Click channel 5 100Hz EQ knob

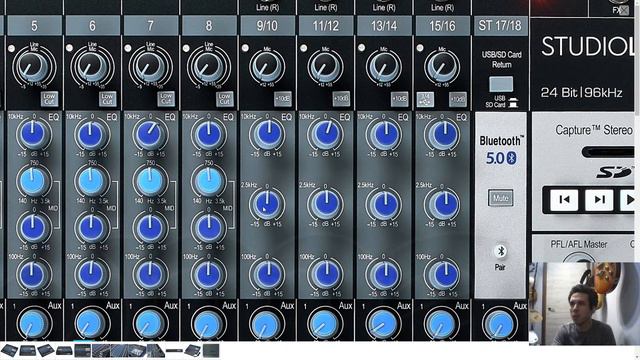pyautogui.click(x=33, y=274)
